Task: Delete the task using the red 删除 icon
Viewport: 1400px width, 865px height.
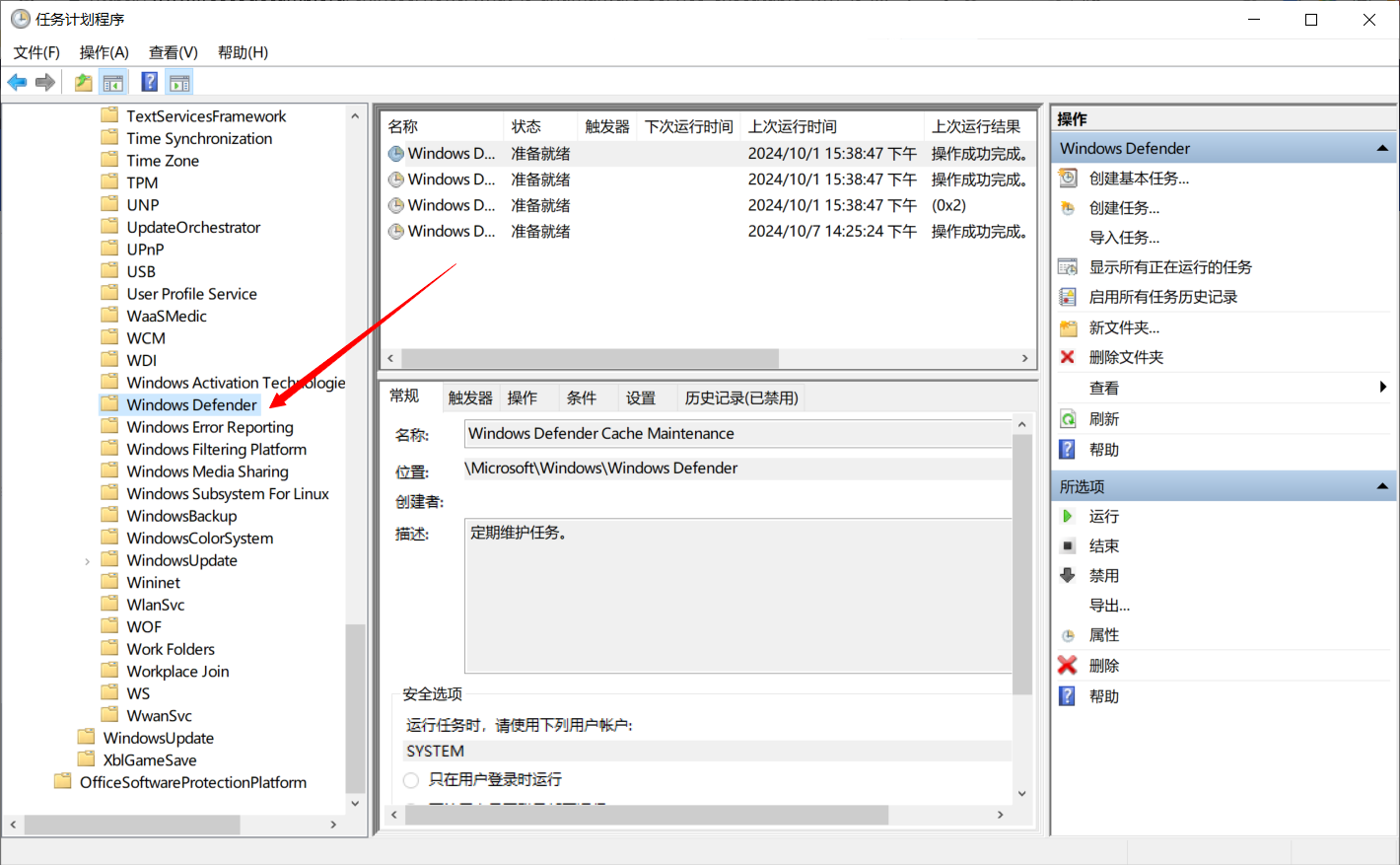Action: 1067,665
